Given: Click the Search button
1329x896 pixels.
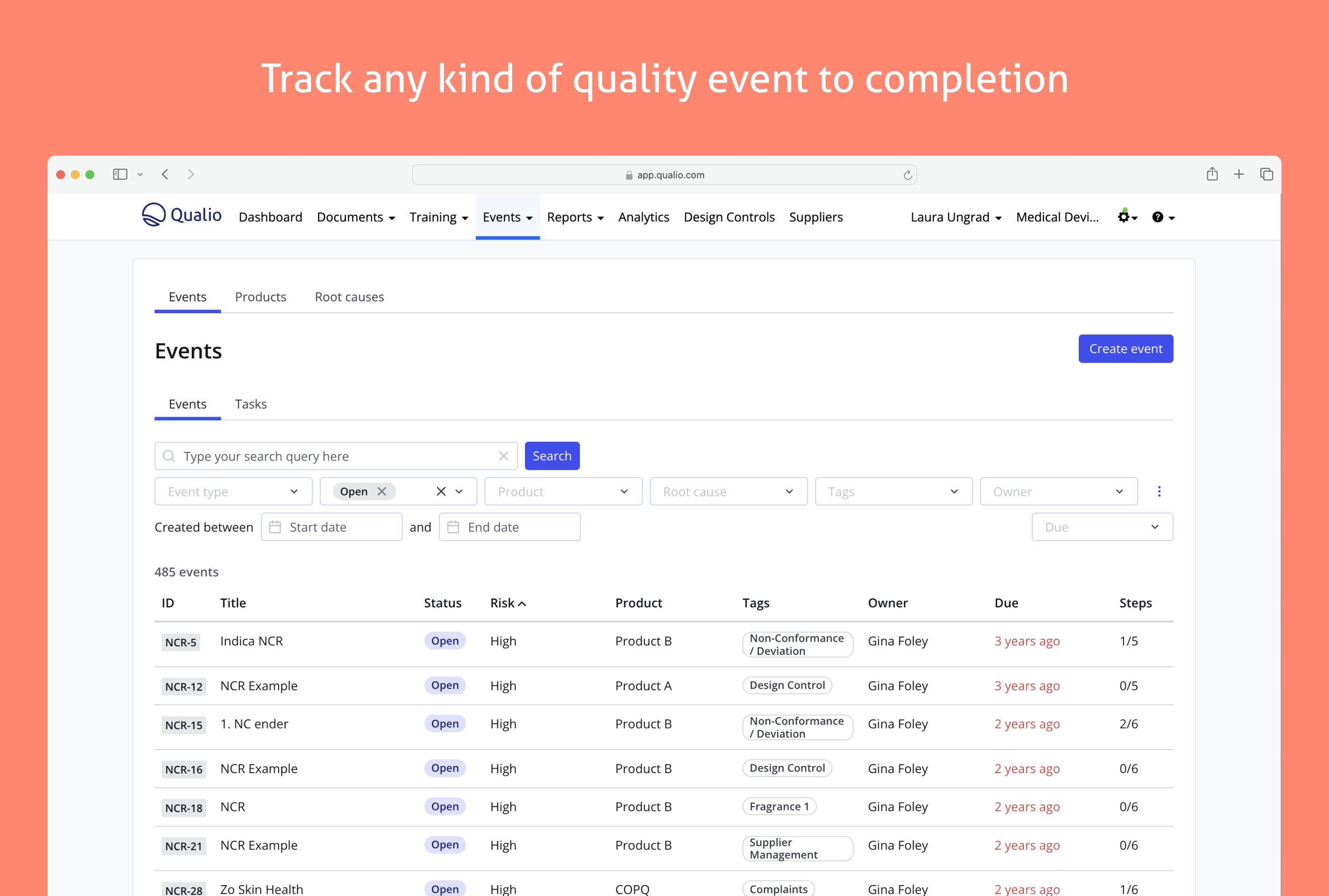Looking at the screenshot, I should point(552,456).
